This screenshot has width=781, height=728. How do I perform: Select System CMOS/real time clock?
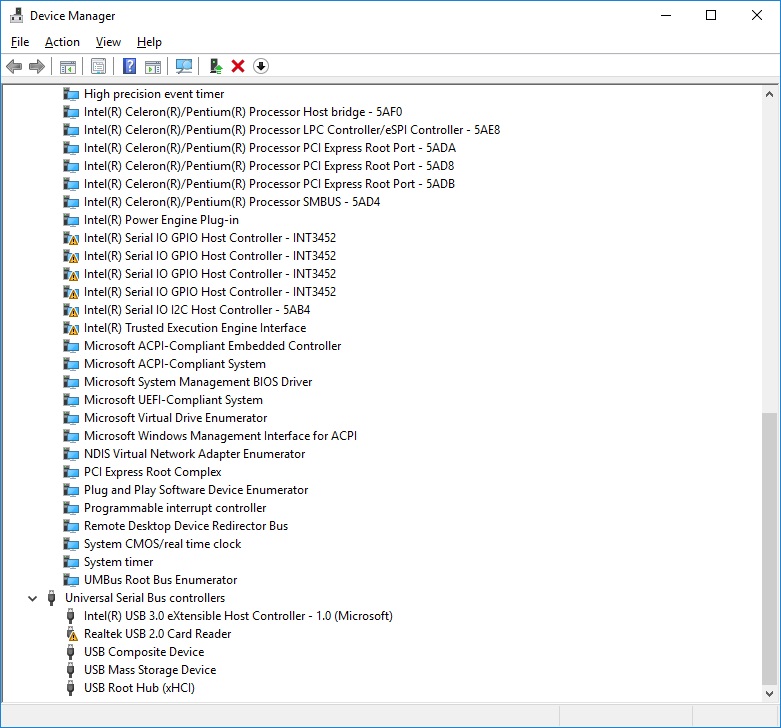pyautogui.click(x=163, y=544)
